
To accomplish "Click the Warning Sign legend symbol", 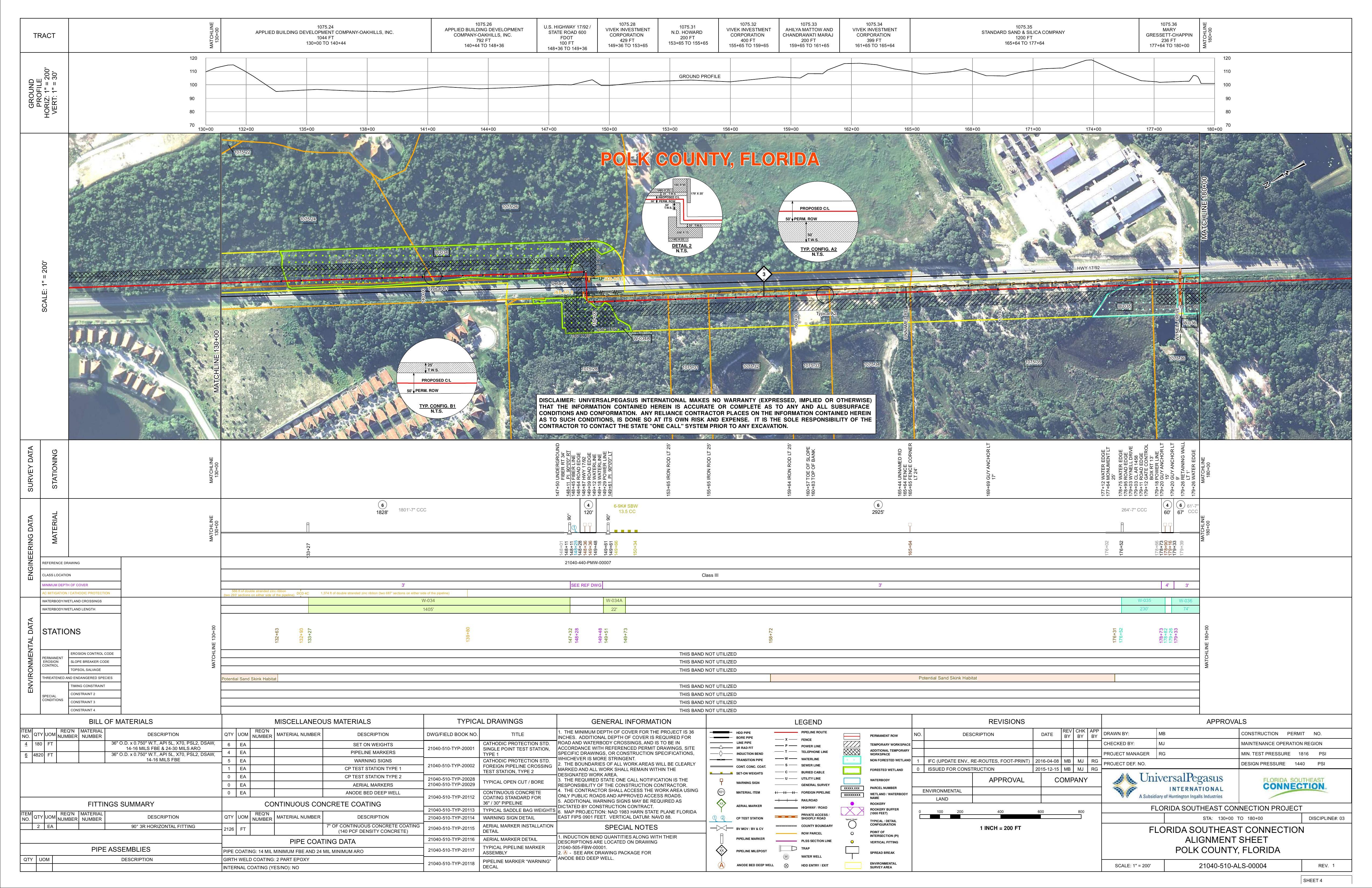I will pos(722,781).
